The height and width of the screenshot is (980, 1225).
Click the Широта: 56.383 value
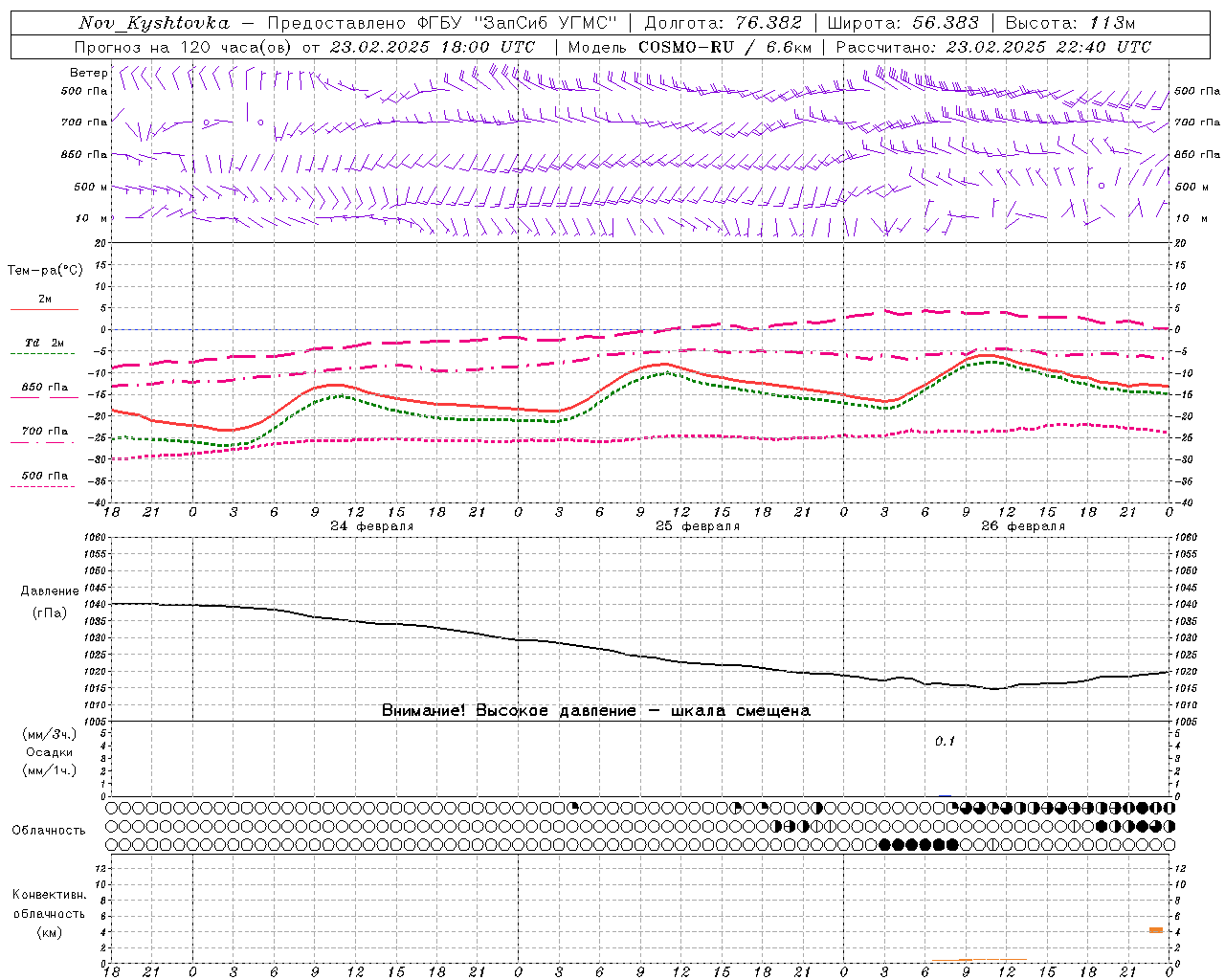pyautogui.click(x=902, y=23)
